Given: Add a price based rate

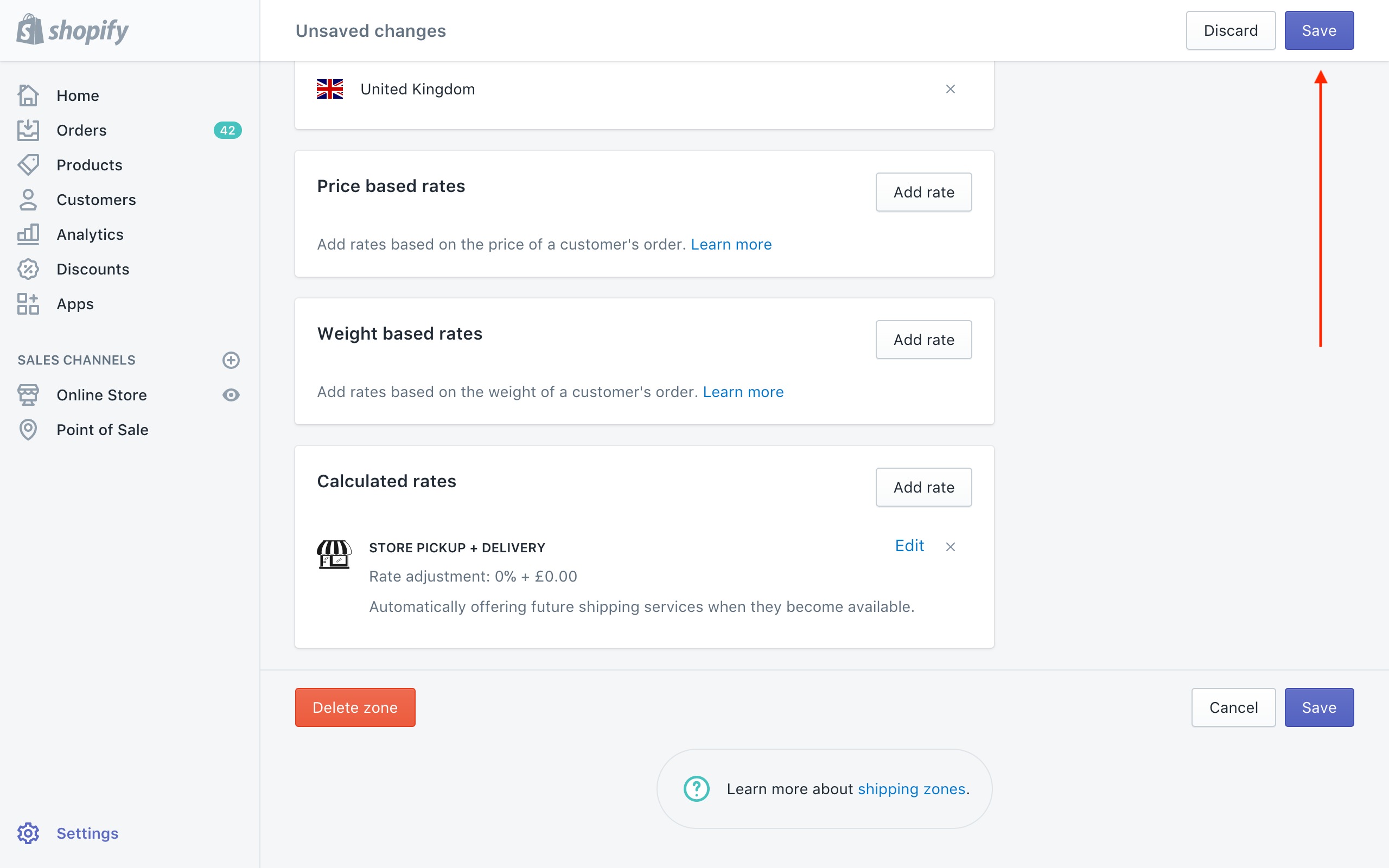Looking at the screenshot, I should click(x=923, y=192).
